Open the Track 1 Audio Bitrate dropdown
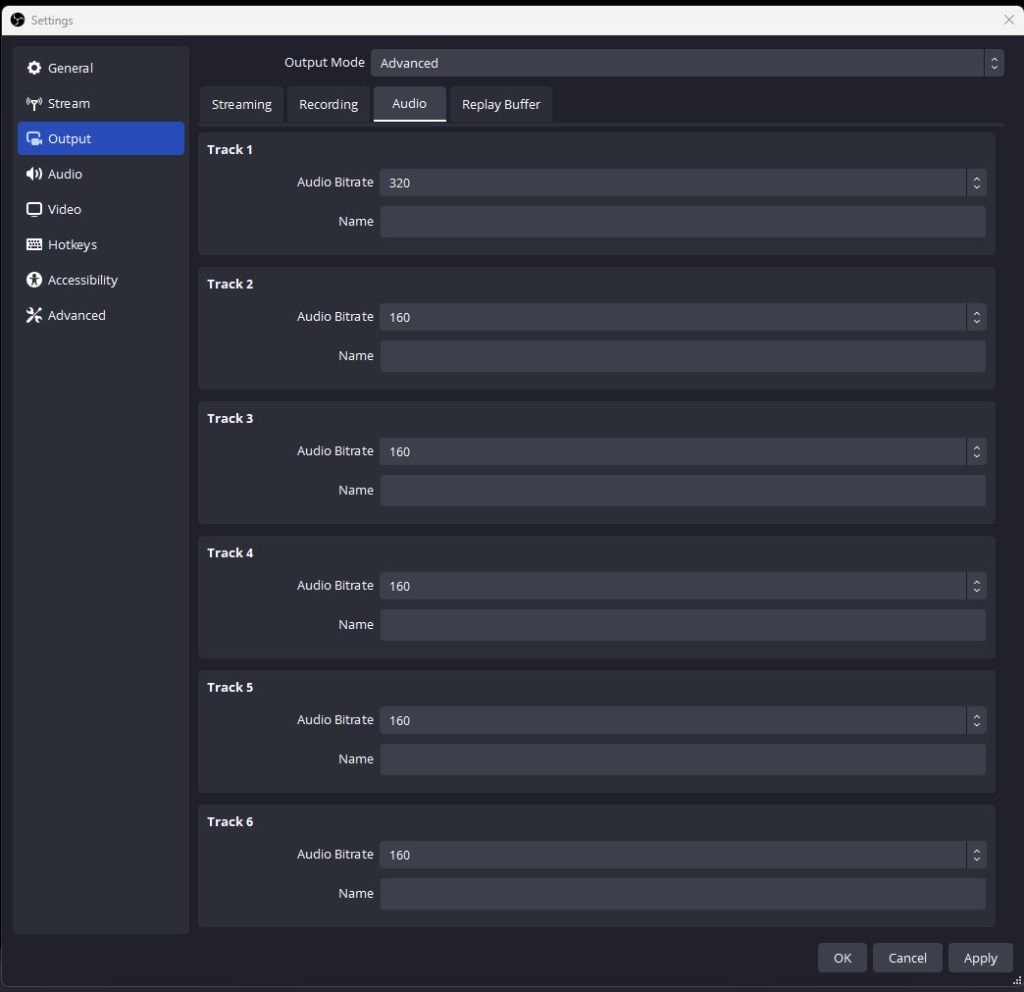The image size is (1024, 992). [682, 183]
